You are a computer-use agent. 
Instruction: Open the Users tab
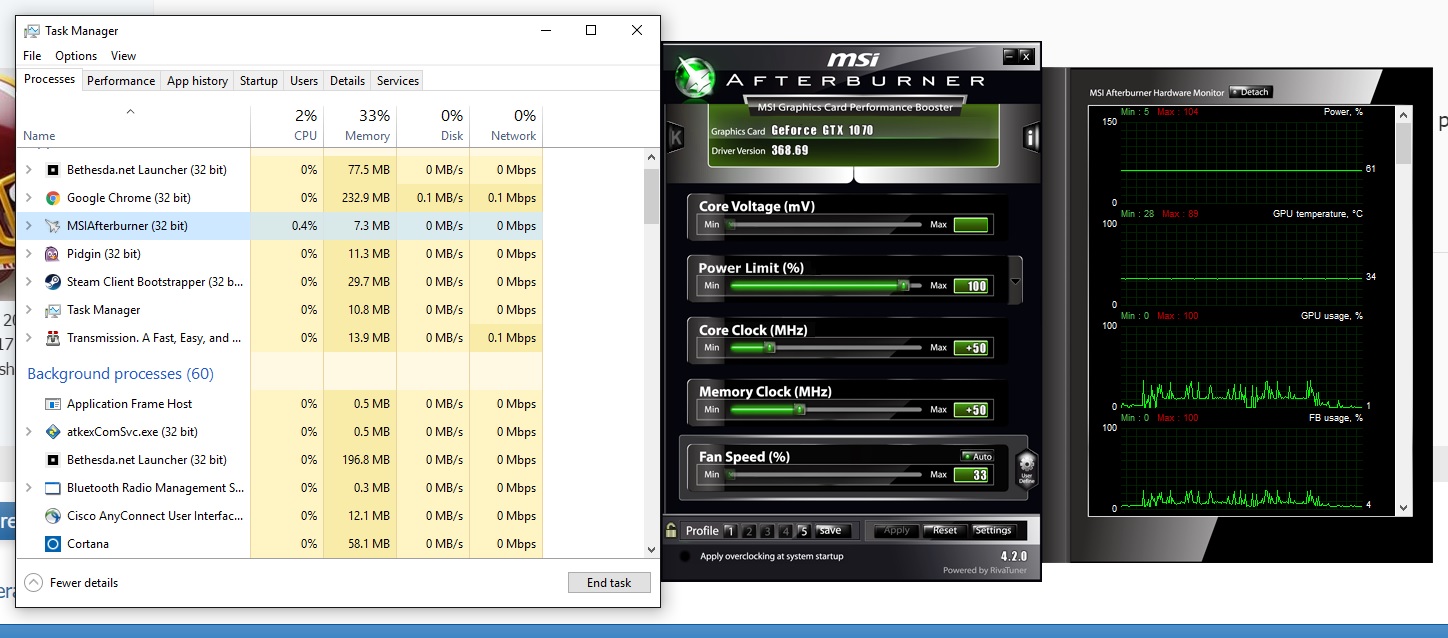coord(304,81)
